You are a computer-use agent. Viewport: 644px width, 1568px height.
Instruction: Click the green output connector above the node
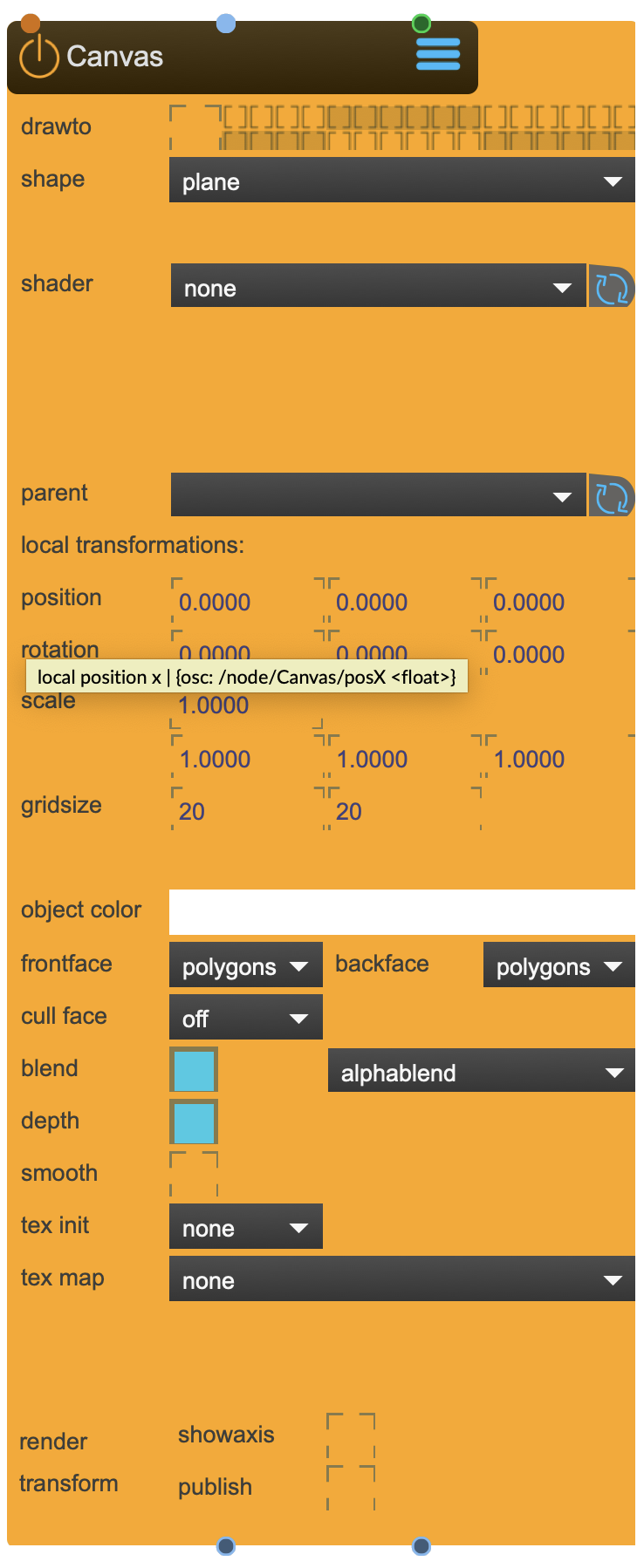(420, 24)
